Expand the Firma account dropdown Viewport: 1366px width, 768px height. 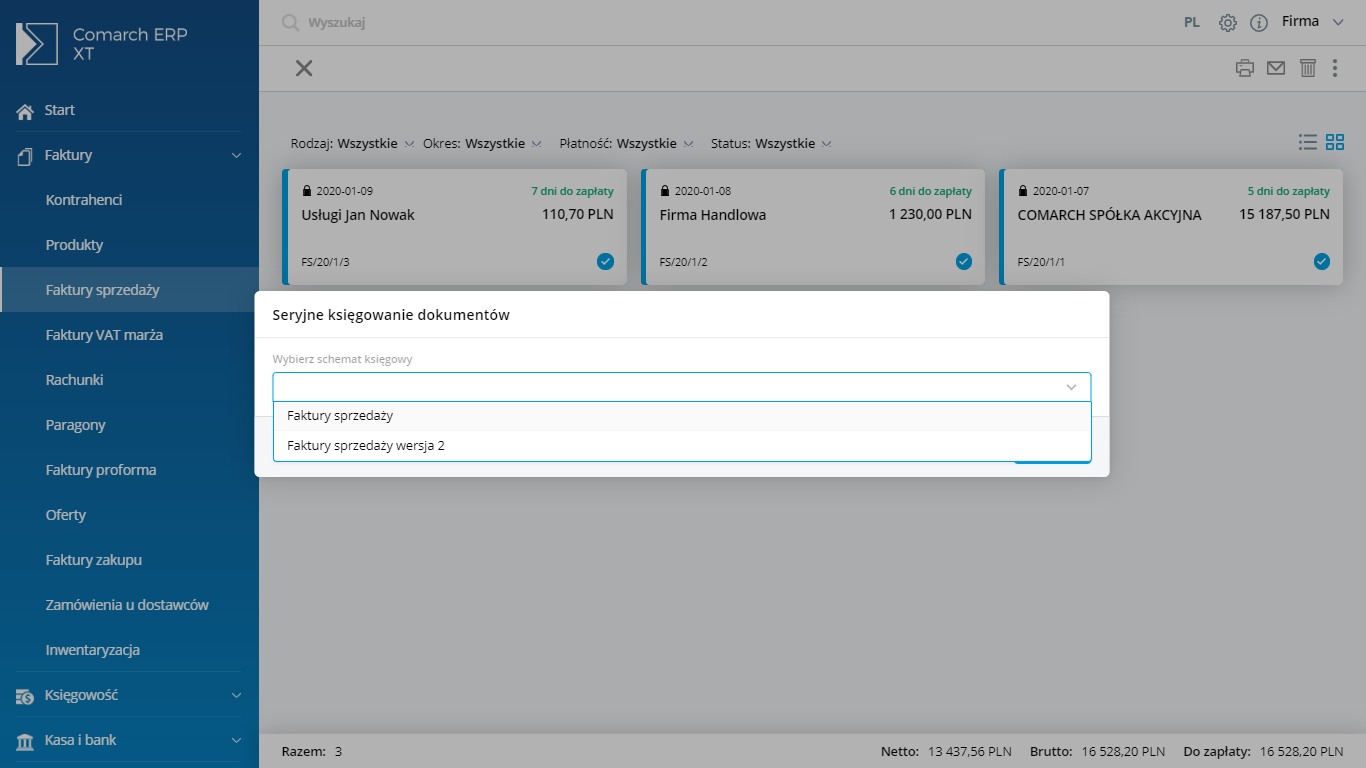1312,22
